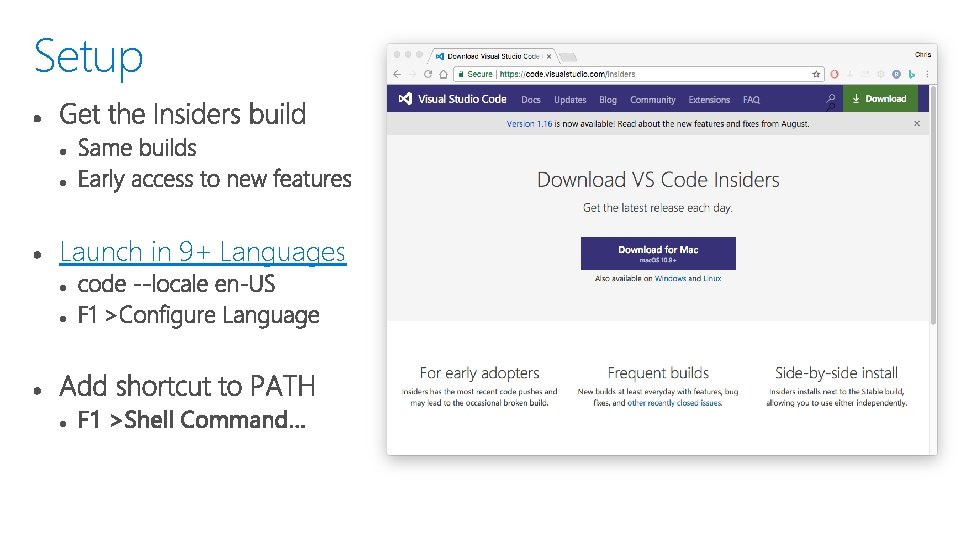
Task: Click 'Same builds' bullet text
Action: point(137,148)
